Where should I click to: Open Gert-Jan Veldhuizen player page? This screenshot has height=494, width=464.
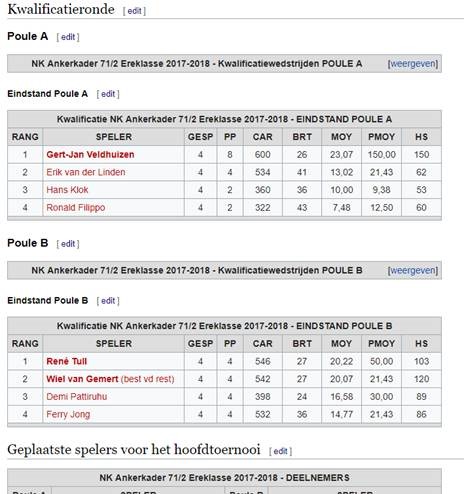(90, 155)
